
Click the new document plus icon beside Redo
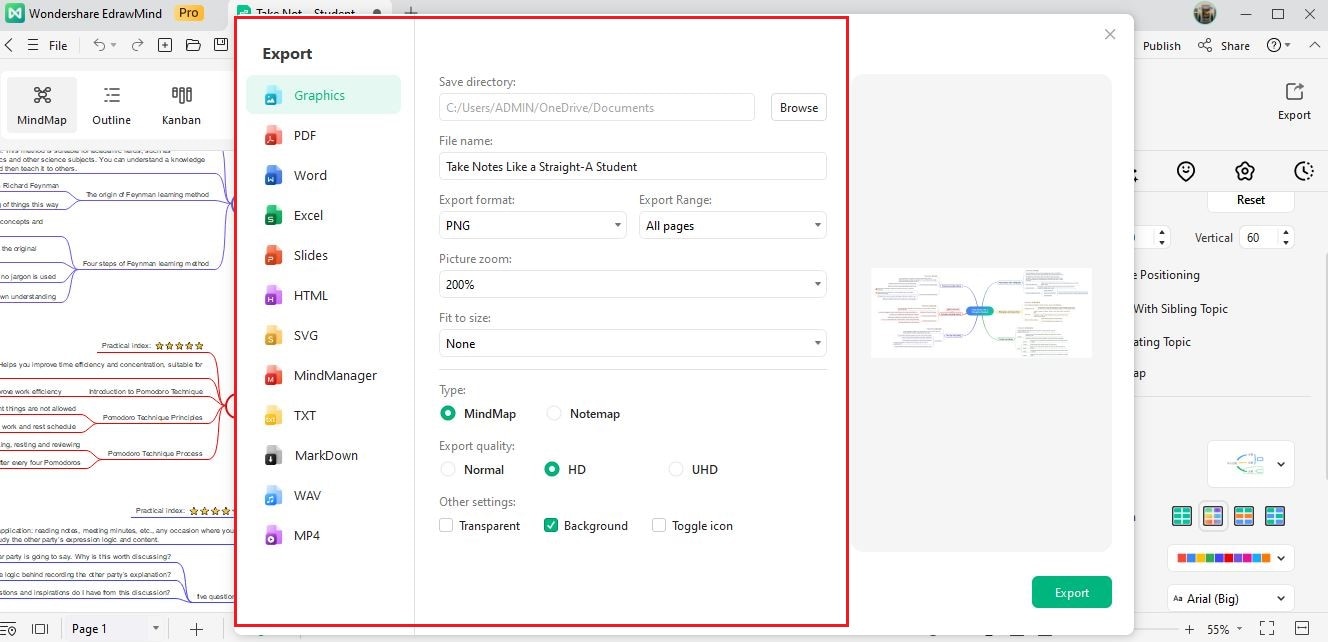tap(165, 45)
